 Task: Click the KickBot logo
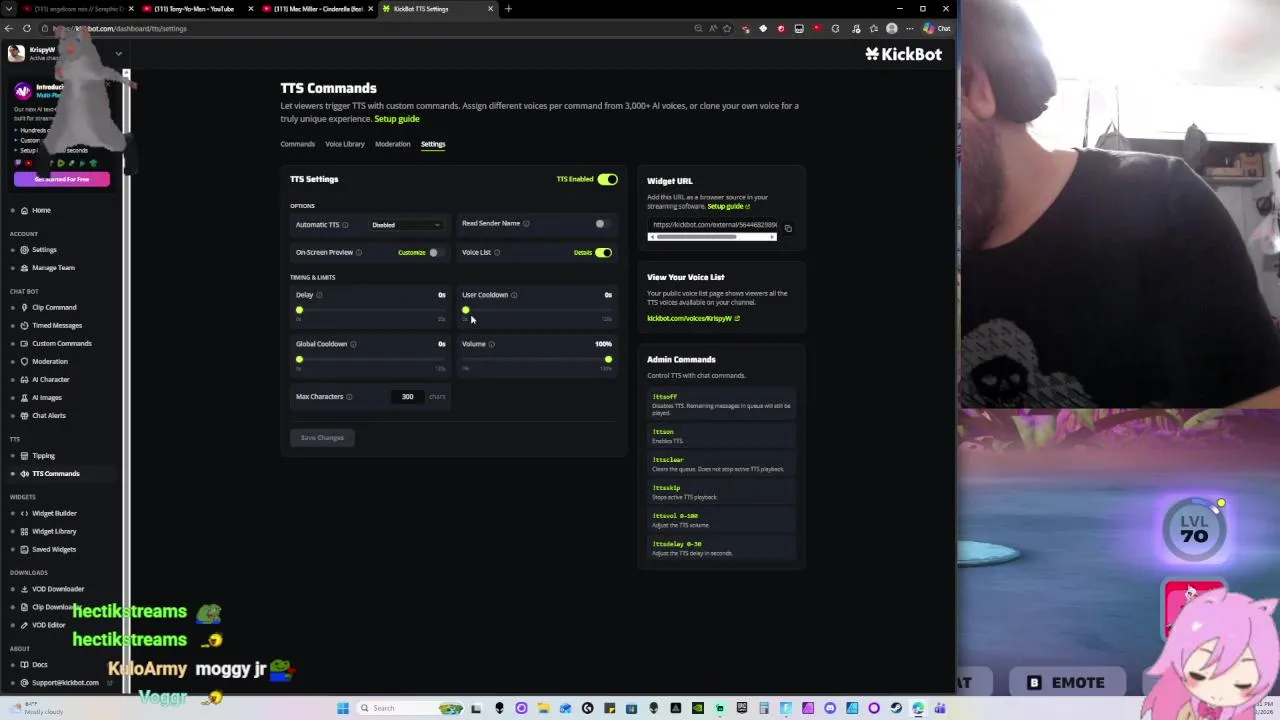coord(904,54)
